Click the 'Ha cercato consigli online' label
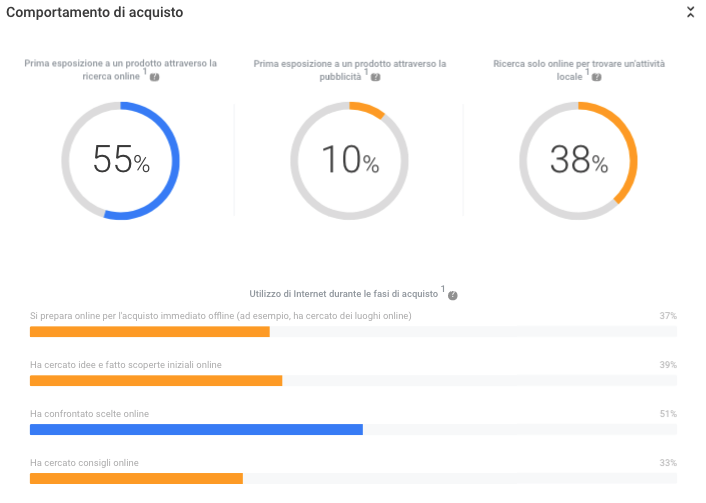The width and height of the screenshot is (706, 503). point(84,463)
